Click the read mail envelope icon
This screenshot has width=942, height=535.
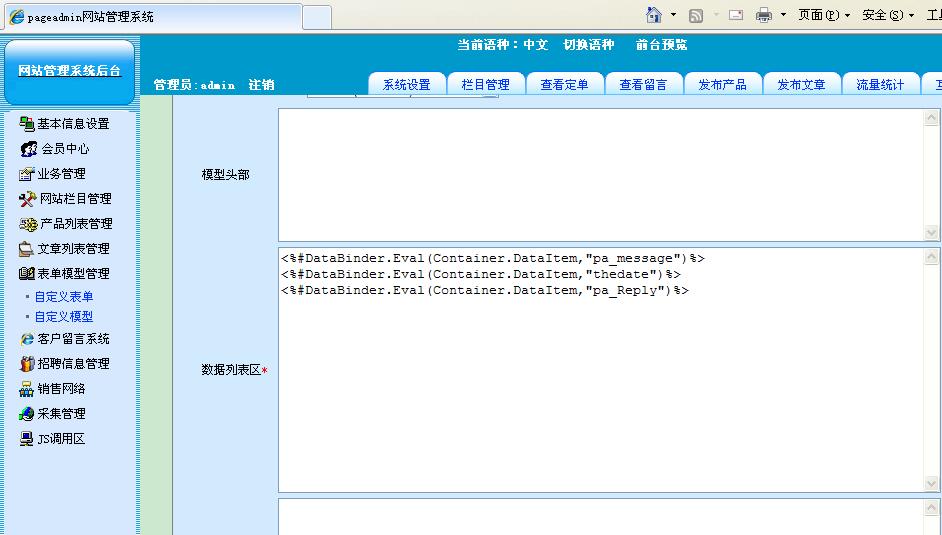click(736, 15)
